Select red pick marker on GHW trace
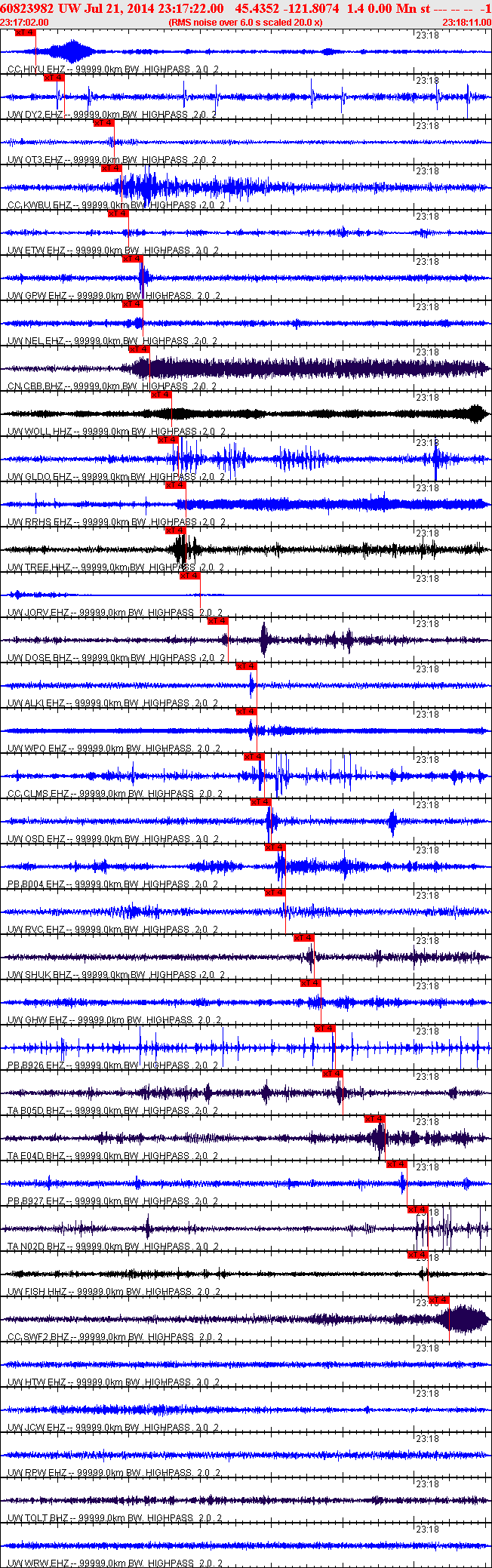The height and width of the screenshot is (1568, 492). [x=311, y=983]
